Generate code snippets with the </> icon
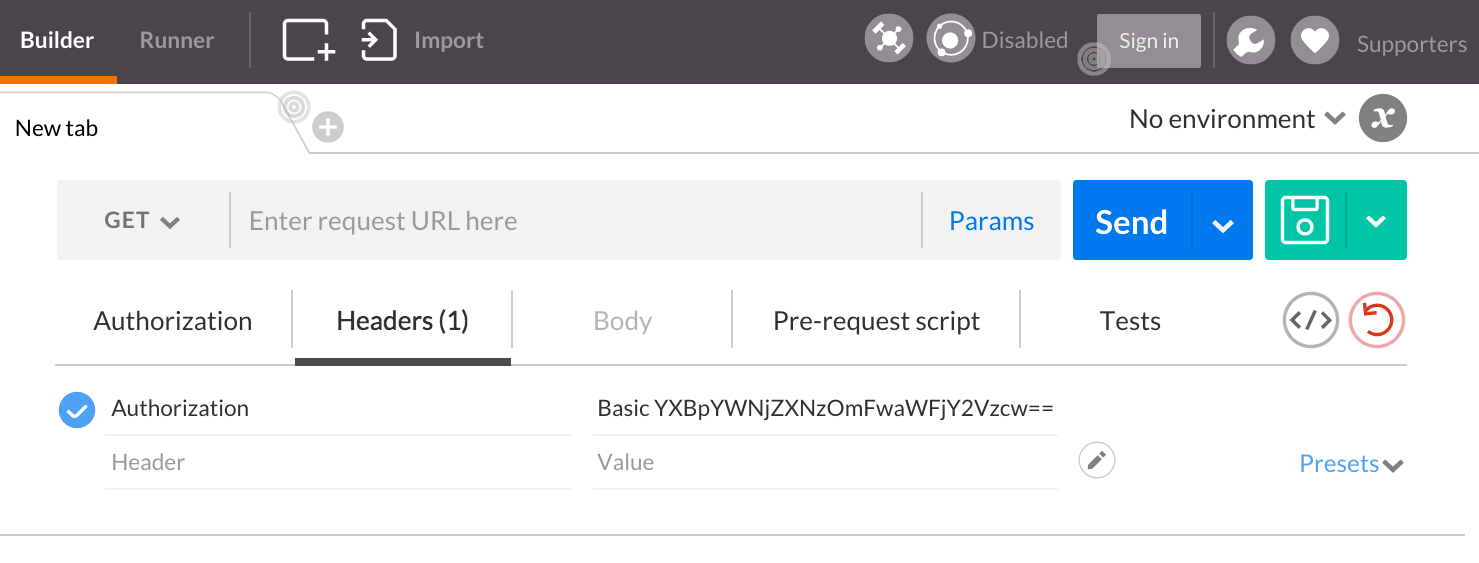This screenshot has height=563, width=1479. pyautogui.click(x=1311, y=321)
